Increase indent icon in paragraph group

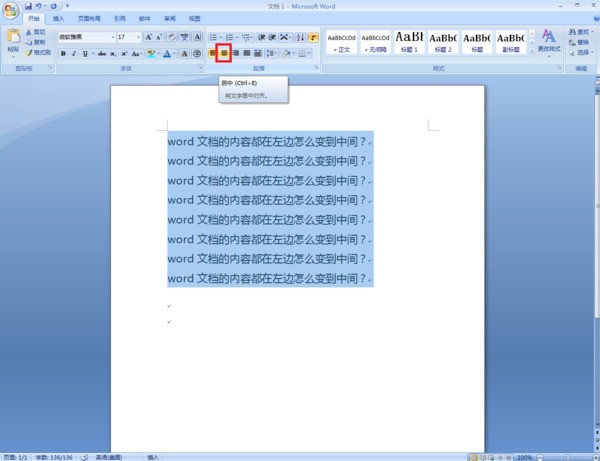coord(272,37)
